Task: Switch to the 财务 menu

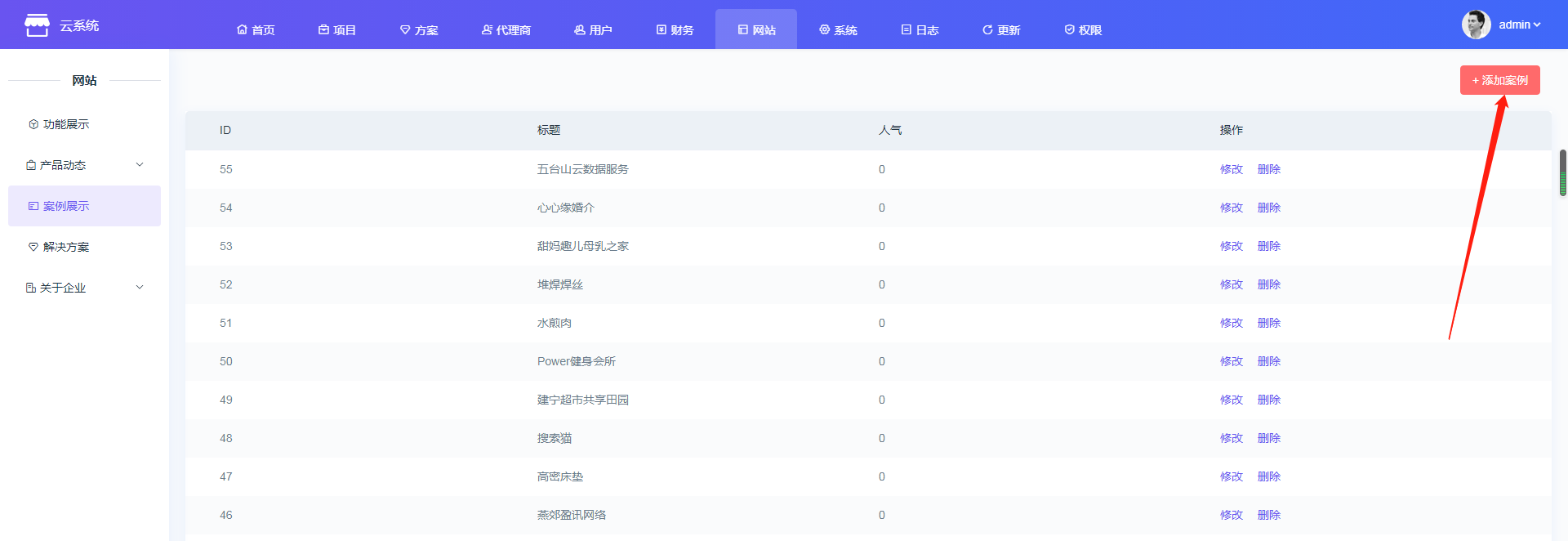Action: click(x=675, y=29)
